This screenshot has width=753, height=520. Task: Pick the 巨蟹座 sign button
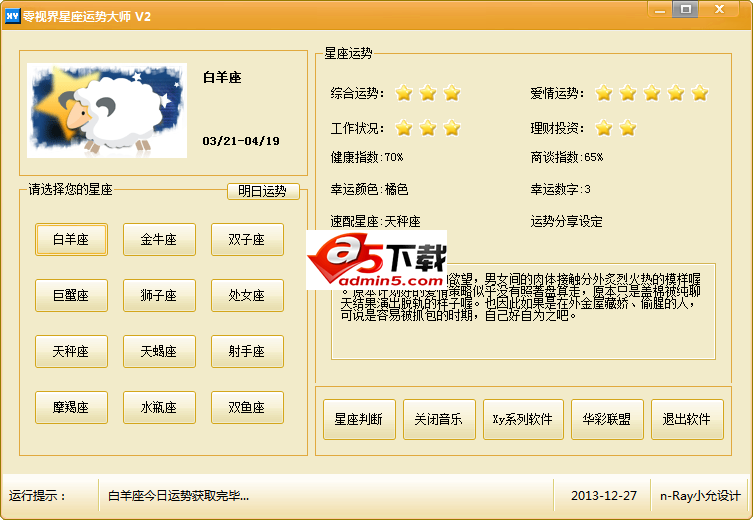[x=71, y=295]
